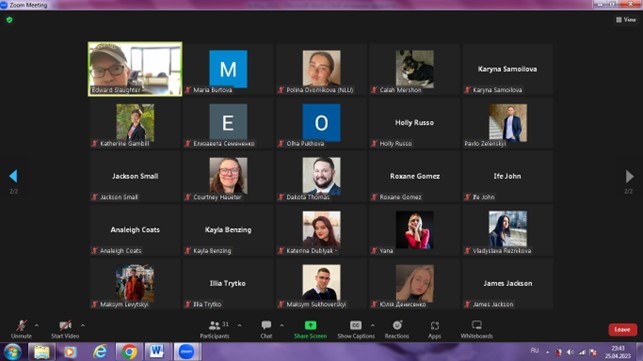The width and height of the screenshot is (643, 361).
Task: Open the Chat panel
Action: pyautogui.click(x=266, y=329)
